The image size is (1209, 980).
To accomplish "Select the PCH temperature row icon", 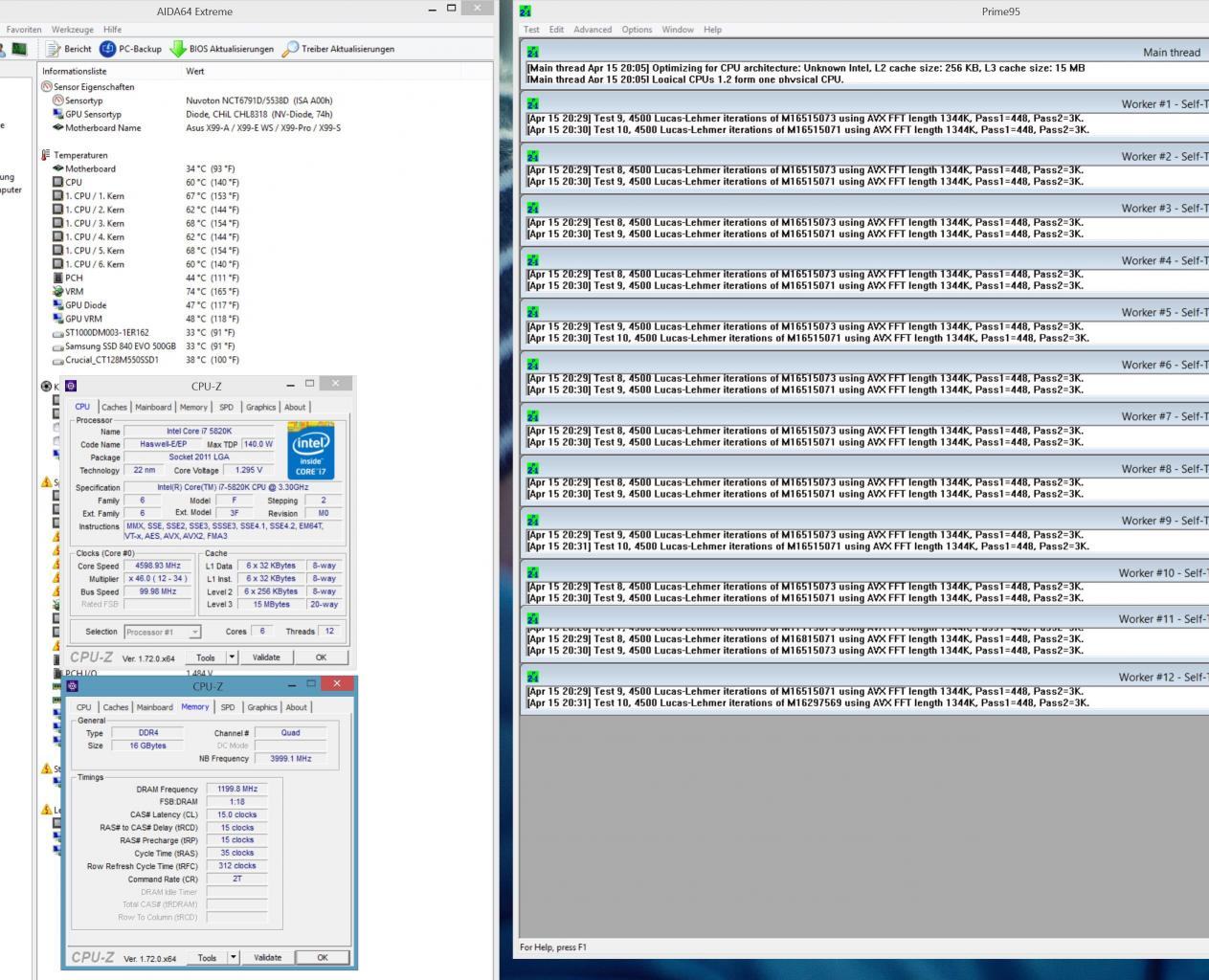I will tap(58, 278).
